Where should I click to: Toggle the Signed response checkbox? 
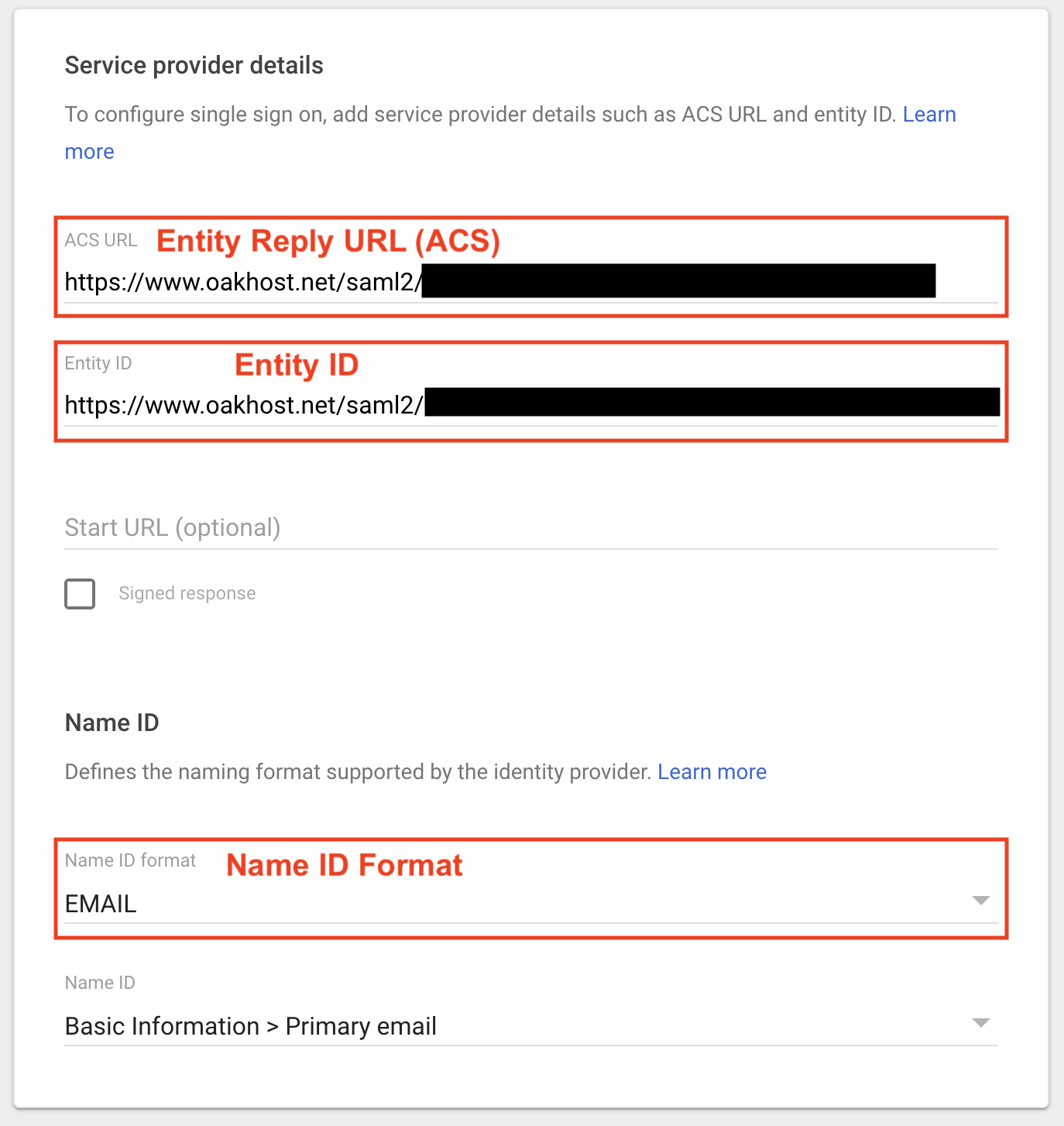pyautogui.click(x=80, y=594)
